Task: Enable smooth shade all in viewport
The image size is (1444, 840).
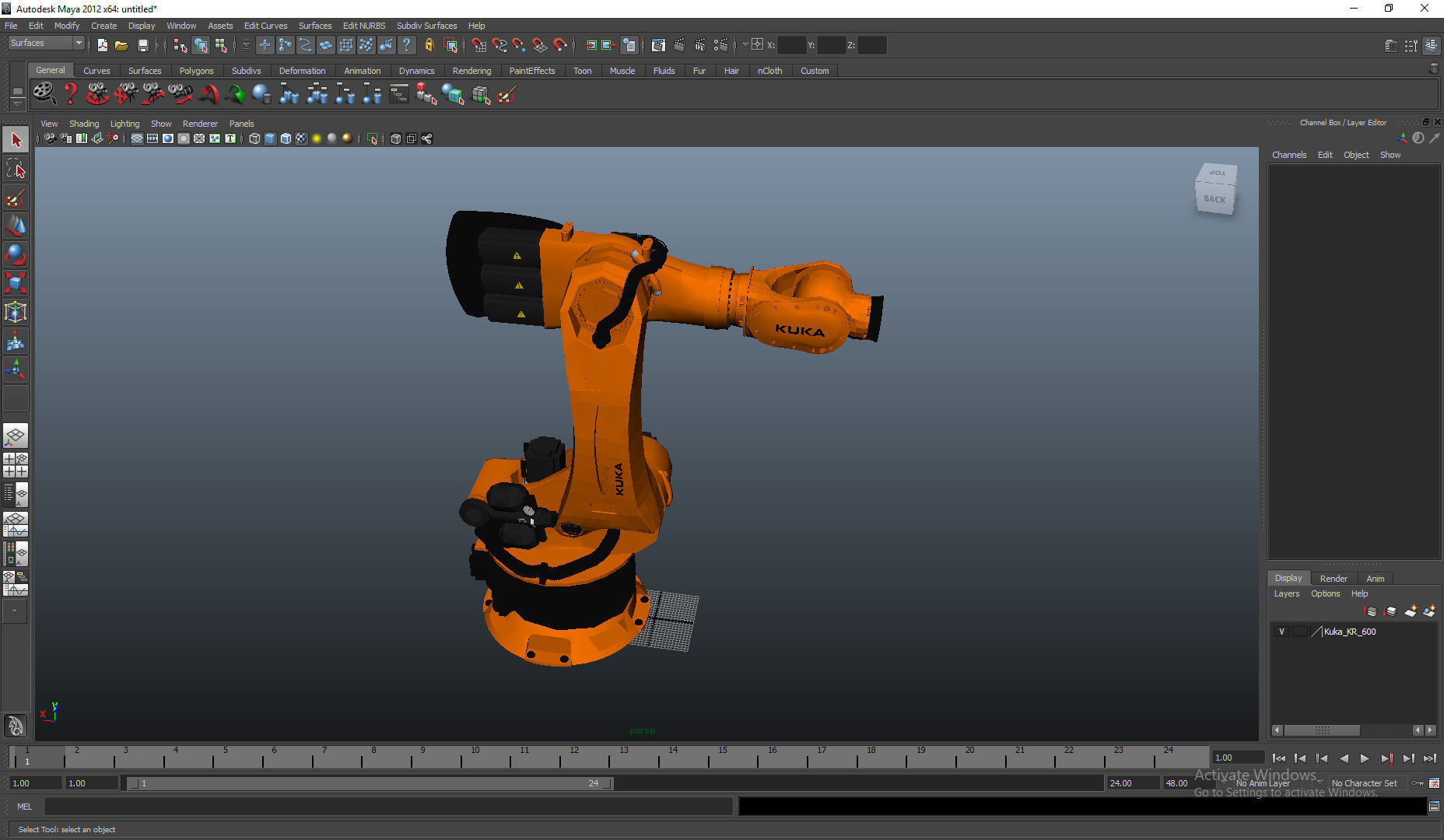Action: 270,138
